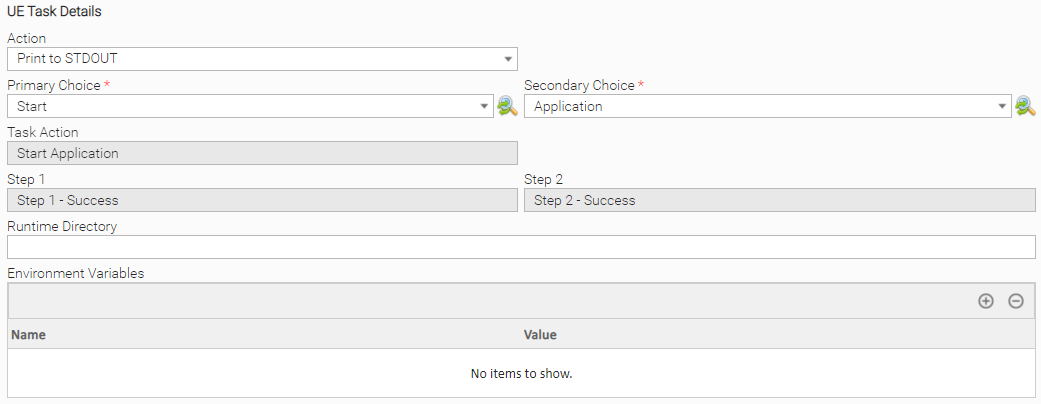1041x404 pixels.
Task: Click the Secondary Choice field showing 'Application'
Action: coord(758,106)
